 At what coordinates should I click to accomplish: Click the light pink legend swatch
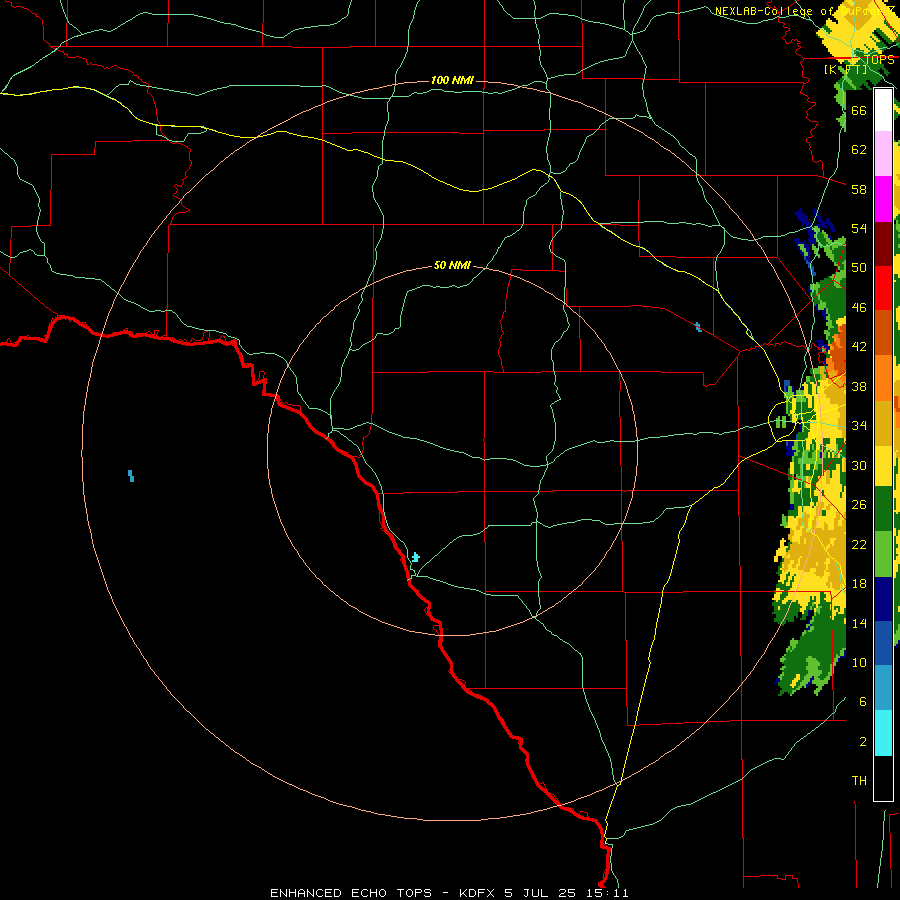[x=883, y=154]
